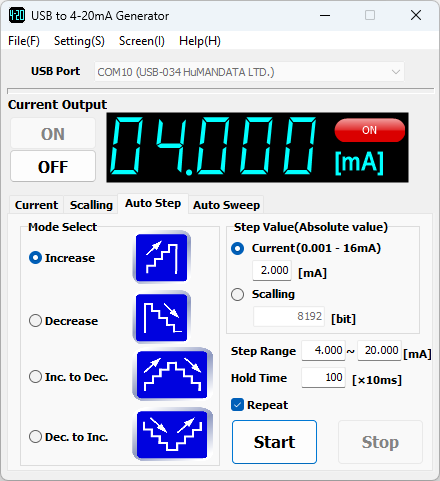This screenshot has height=481, width=440.
Task: Click the Mode Select group label
Action: click(63, 227)
